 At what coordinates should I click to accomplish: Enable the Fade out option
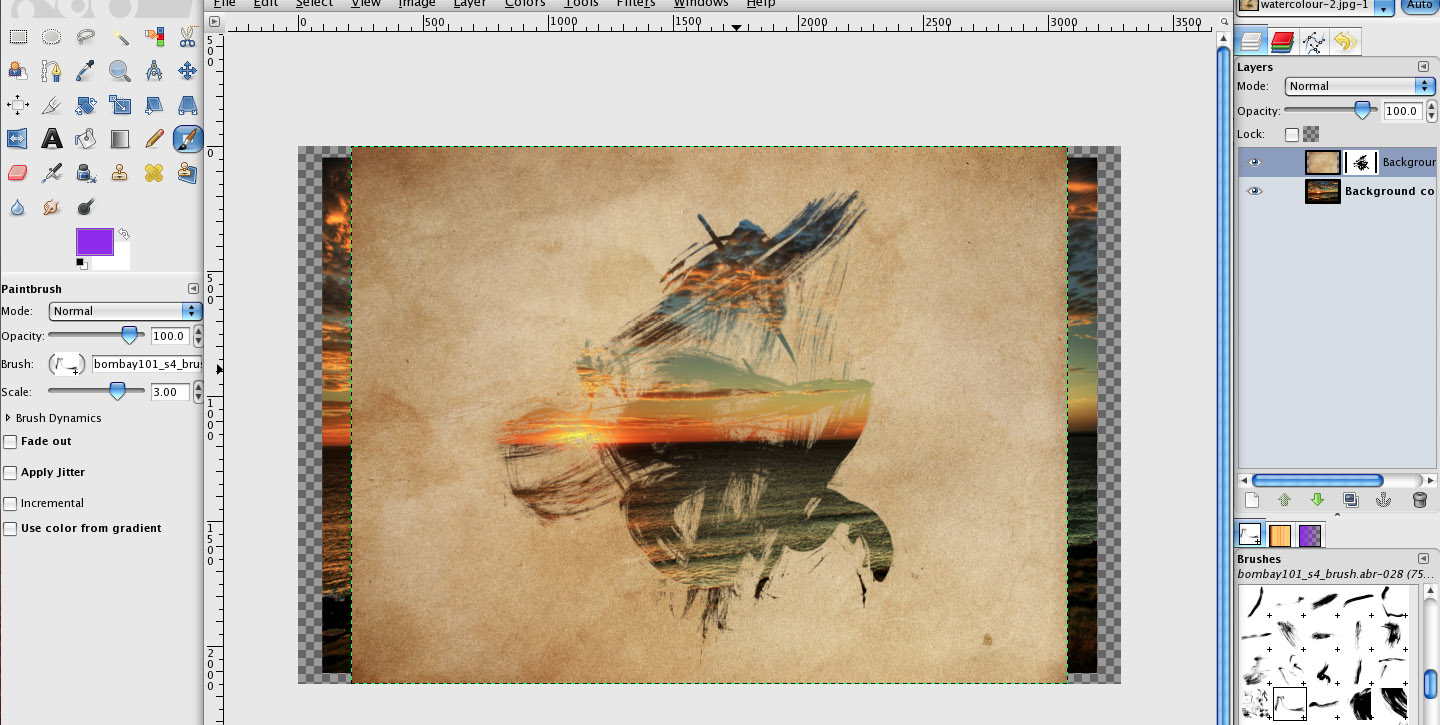10,441
